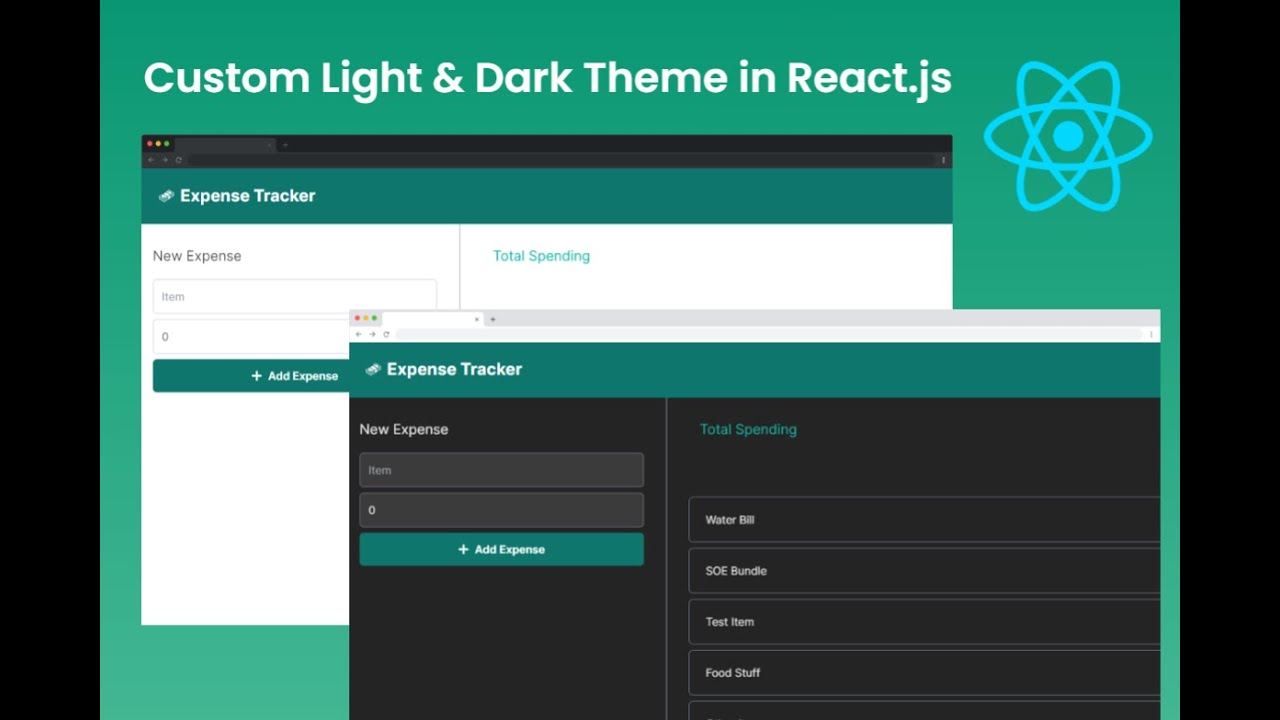The image size is (1280, 720).
Task: Click the forward arrow in the dark-theme browser window
Action: point(372,334)
